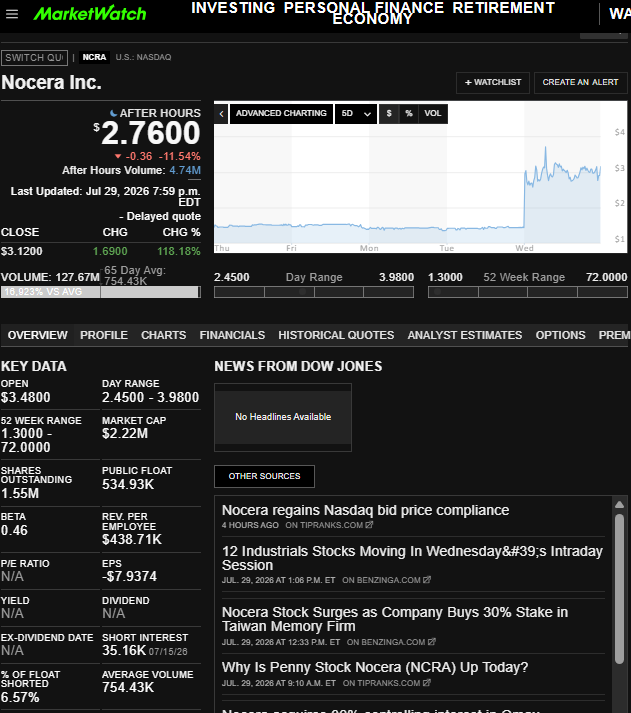Collapse chart panel with left chevron
Viewport: 631px width, 713px height.
click(221, 114)
